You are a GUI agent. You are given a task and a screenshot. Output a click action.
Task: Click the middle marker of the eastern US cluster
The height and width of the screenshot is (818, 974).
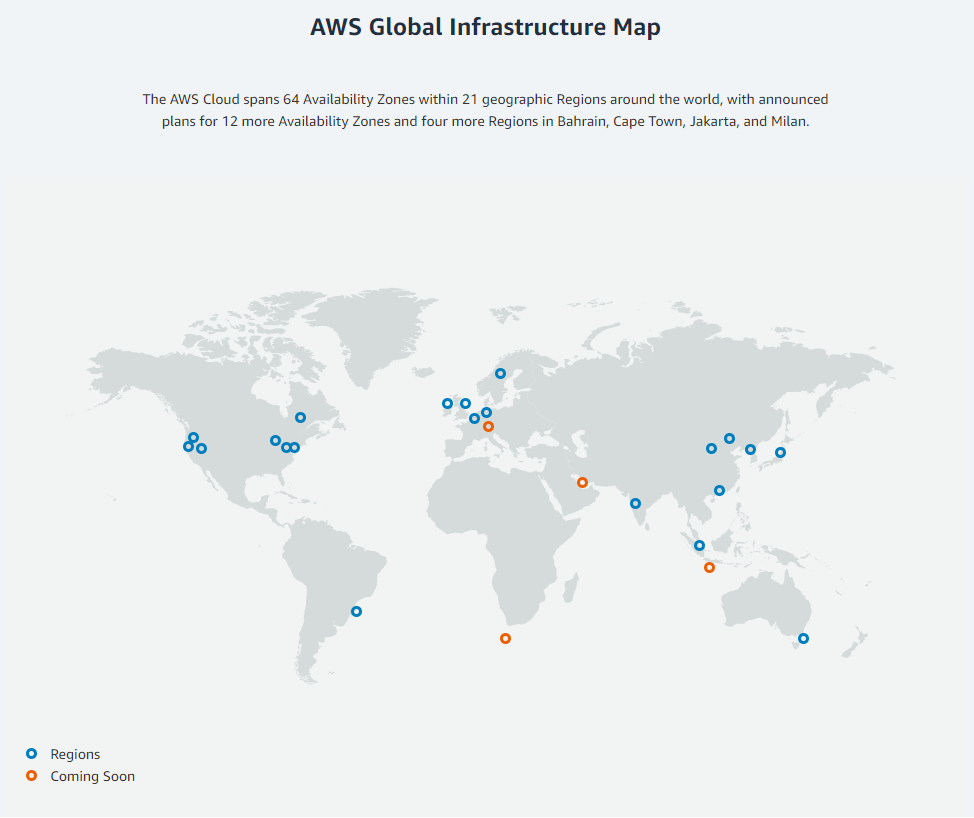pyautogui.click(x=286, y=447)
